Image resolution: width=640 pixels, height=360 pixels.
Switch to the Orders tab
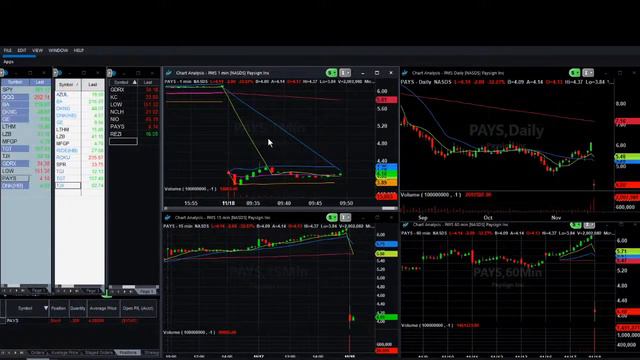(x=37, y=353)
